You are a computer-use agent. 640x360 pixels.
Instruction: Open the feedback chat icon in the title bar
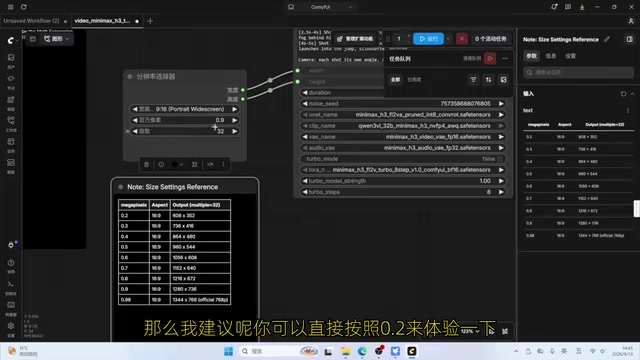click(x=568, y=7)
